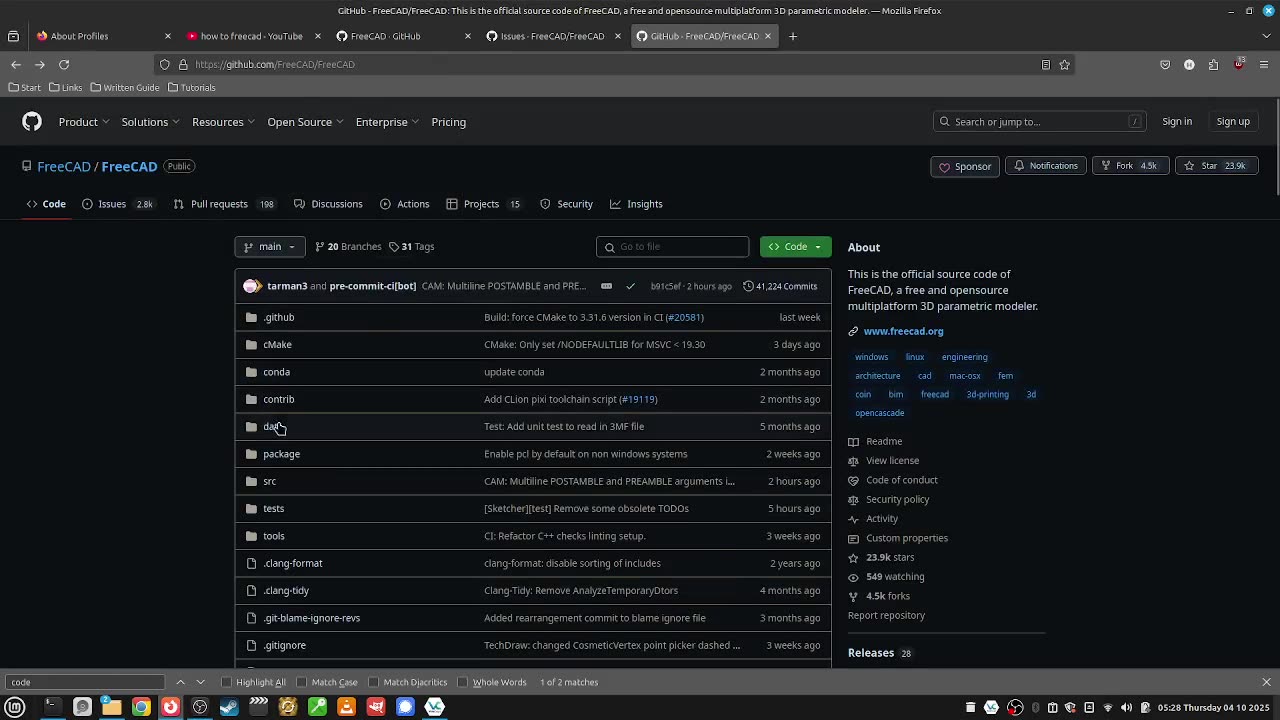This screenshot has width=1280, height=720.
Task: Open the cMake folder
Action: tap(277, 344)
